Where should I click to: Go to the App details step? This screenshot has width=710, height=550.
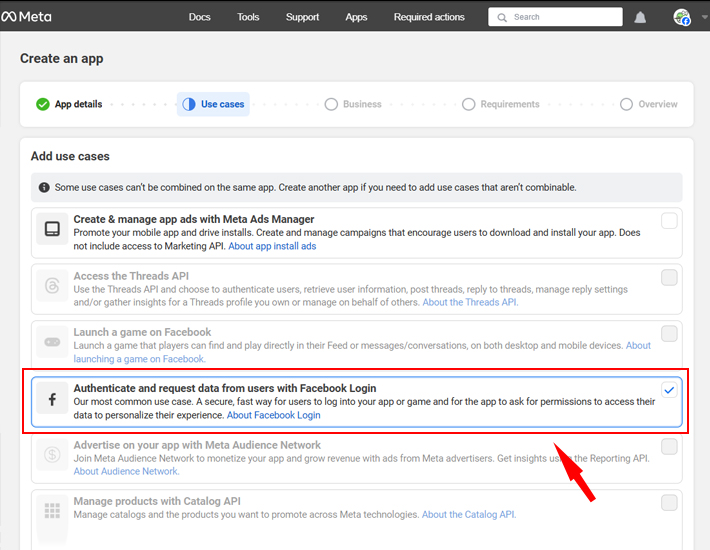[x=69, y=104]
